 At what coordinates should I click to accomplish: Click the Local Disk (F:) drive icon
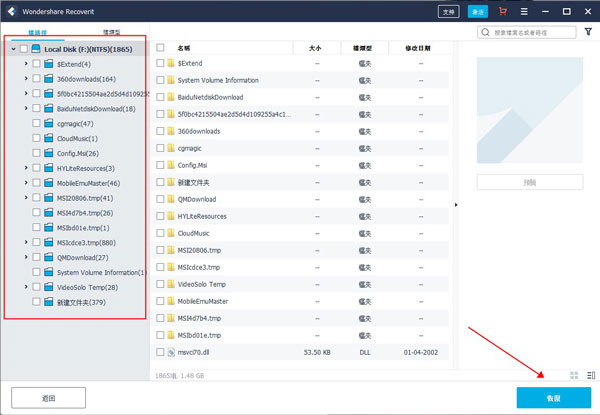tap(36, 49)
